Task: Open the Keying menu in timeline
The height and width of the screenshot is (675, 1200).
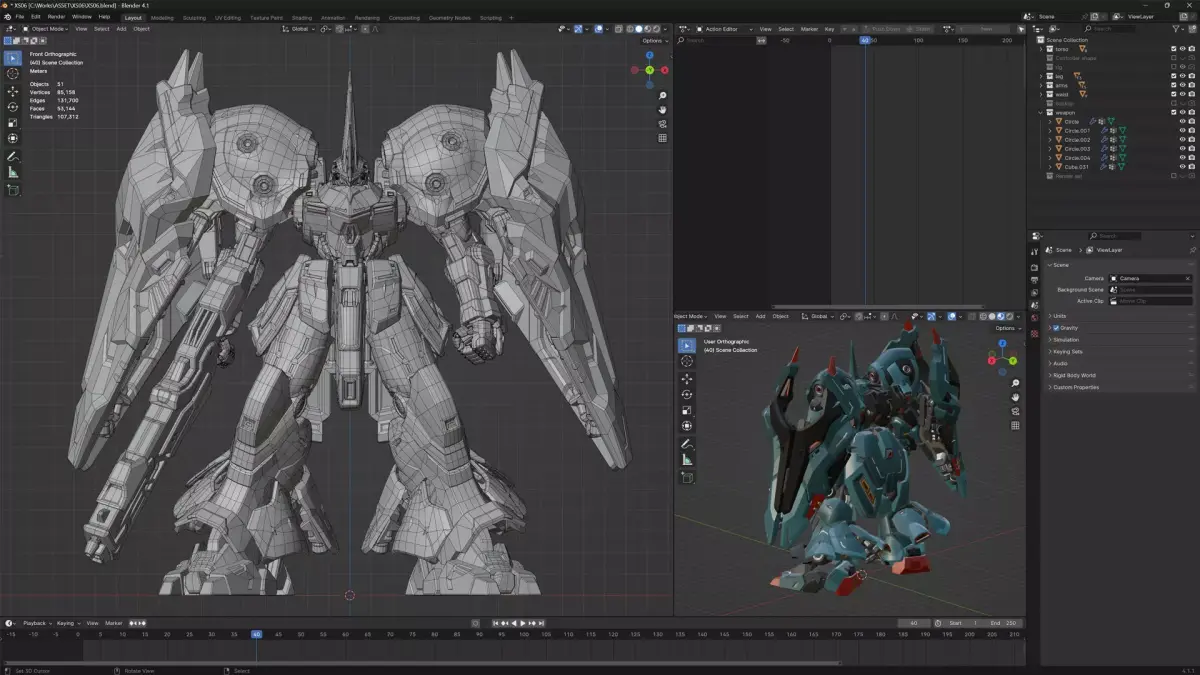Action: point(66,623)
